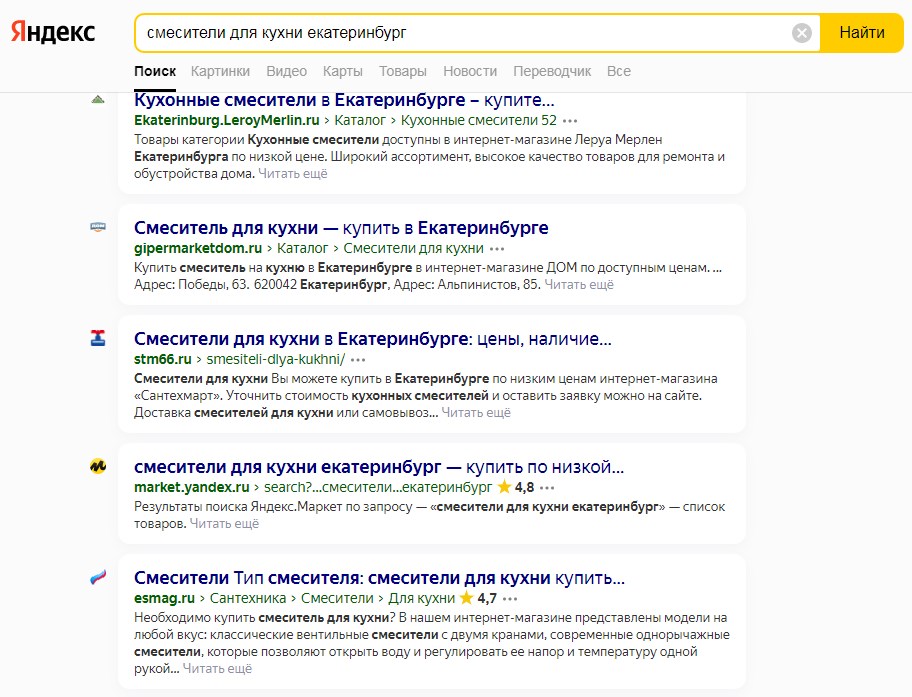Show the Все services tab
This screenshot has width=912, height=697.
pos(619,71)
